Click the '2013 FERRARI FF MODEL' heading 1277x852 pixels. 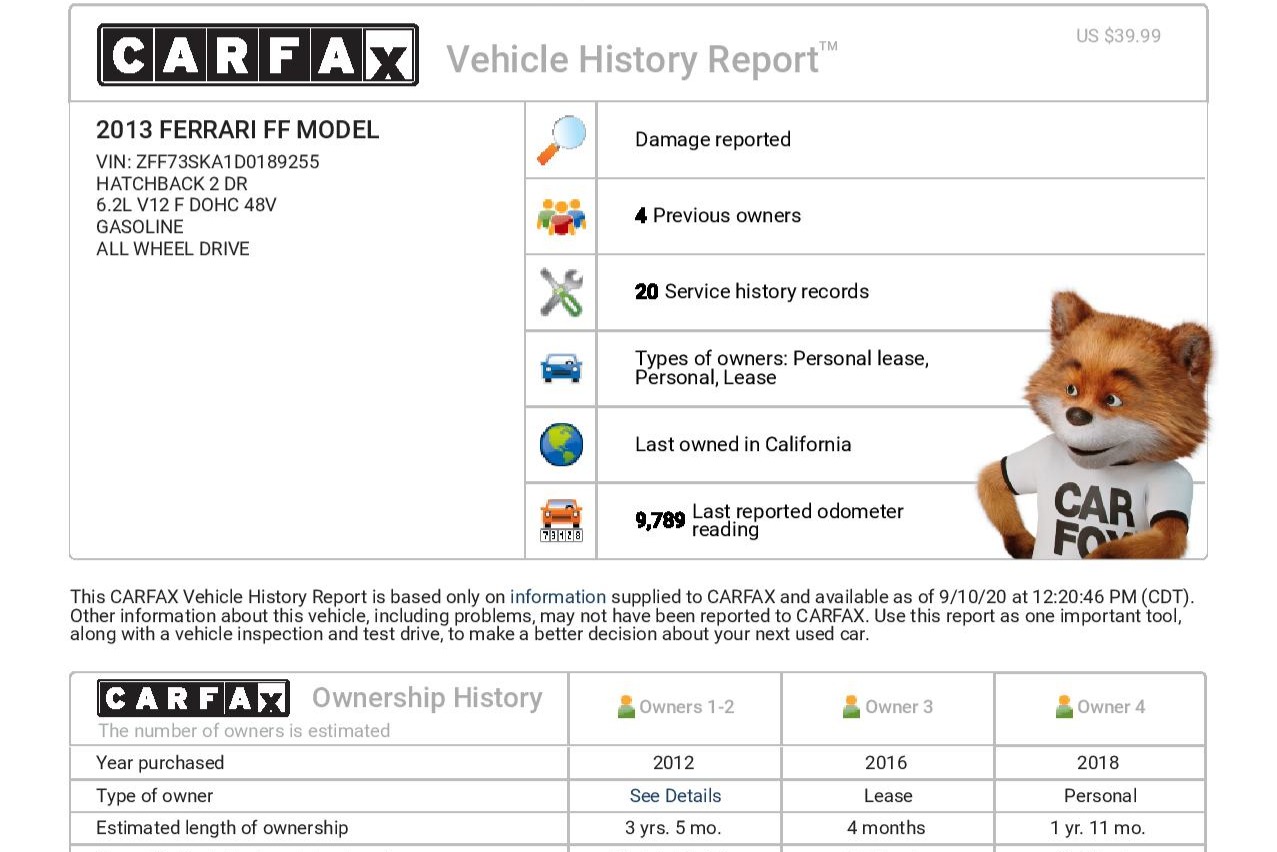[x=238, y=130]
